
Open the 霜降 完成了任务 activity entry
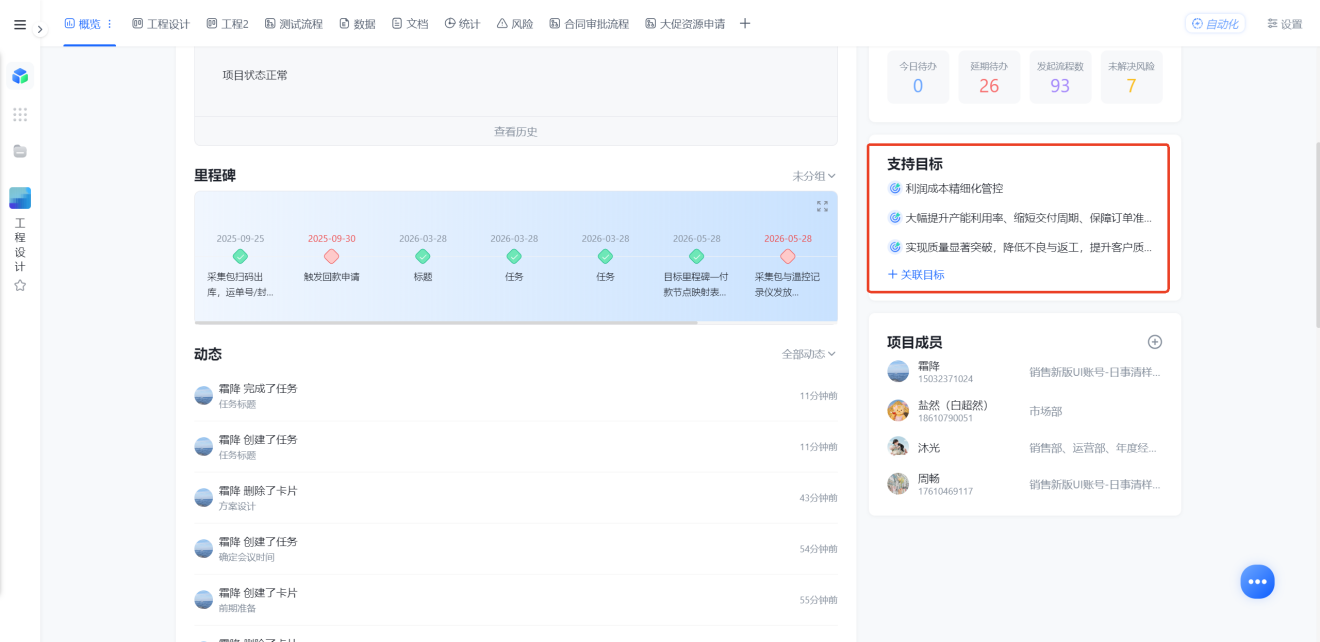[x=516, y=396]
